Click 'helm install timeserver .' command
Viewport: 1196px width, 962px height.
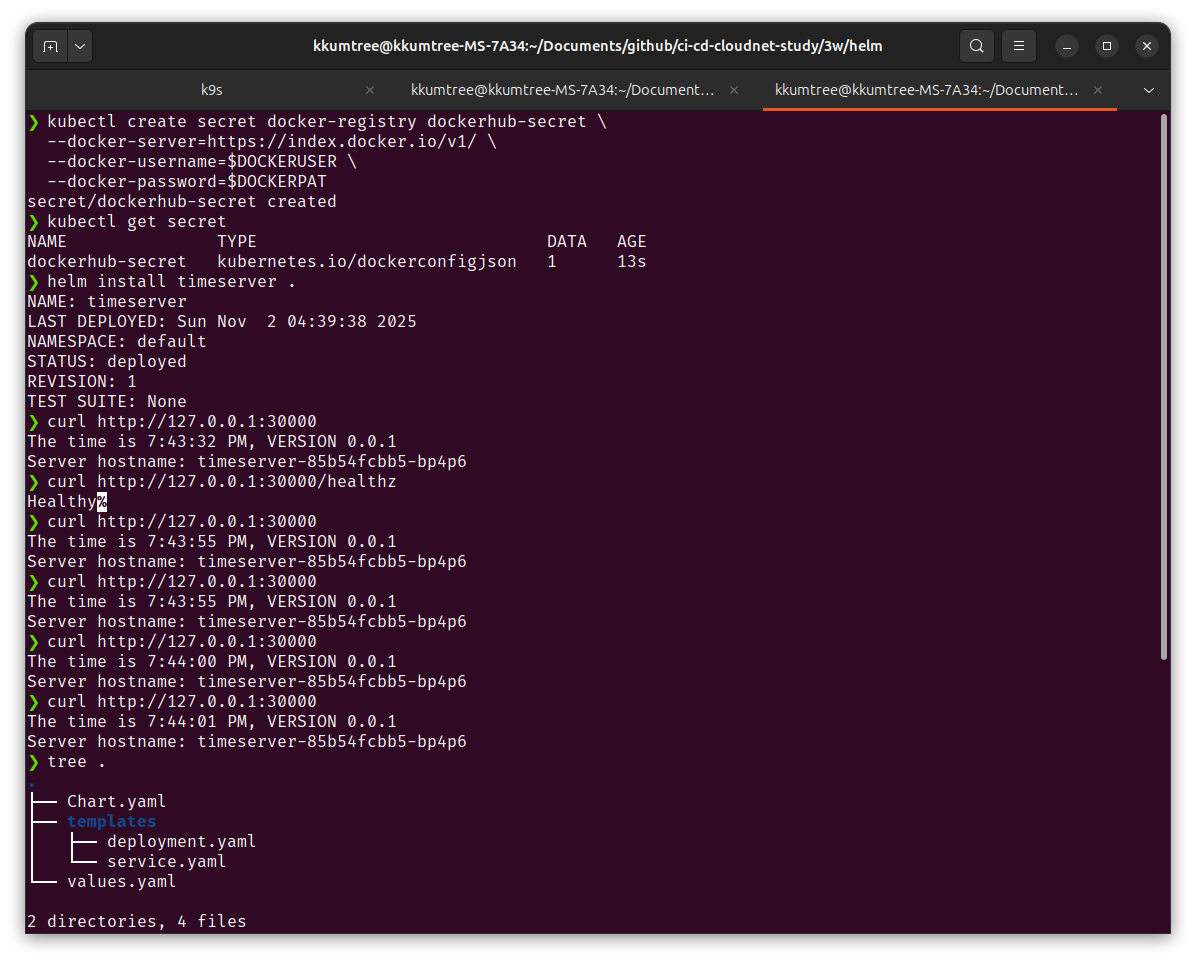click(x=171, y=282)
